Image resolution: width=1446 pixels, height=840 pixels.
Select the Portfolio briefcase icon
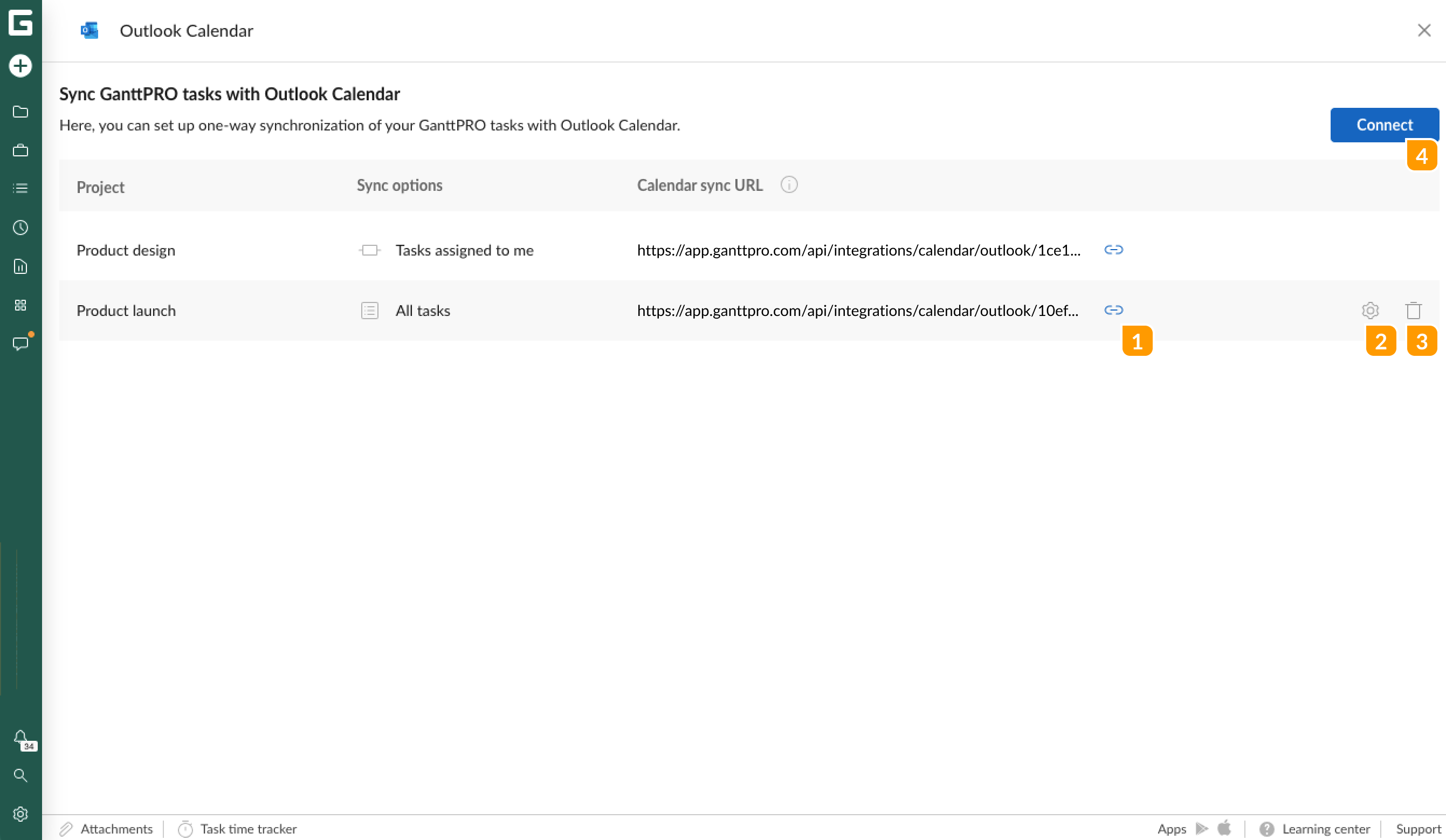pyautogui.click(x=20, y=150)
